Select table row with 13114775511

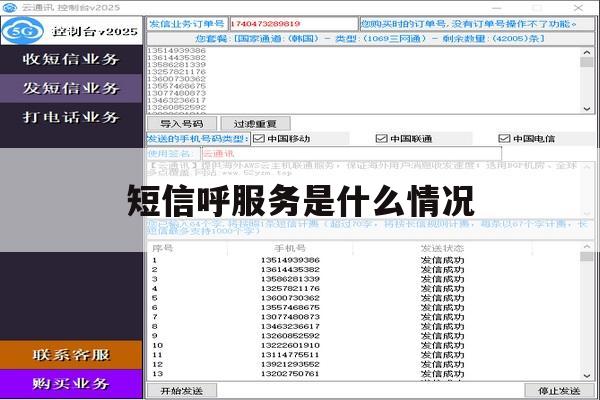tap(364, 355)
